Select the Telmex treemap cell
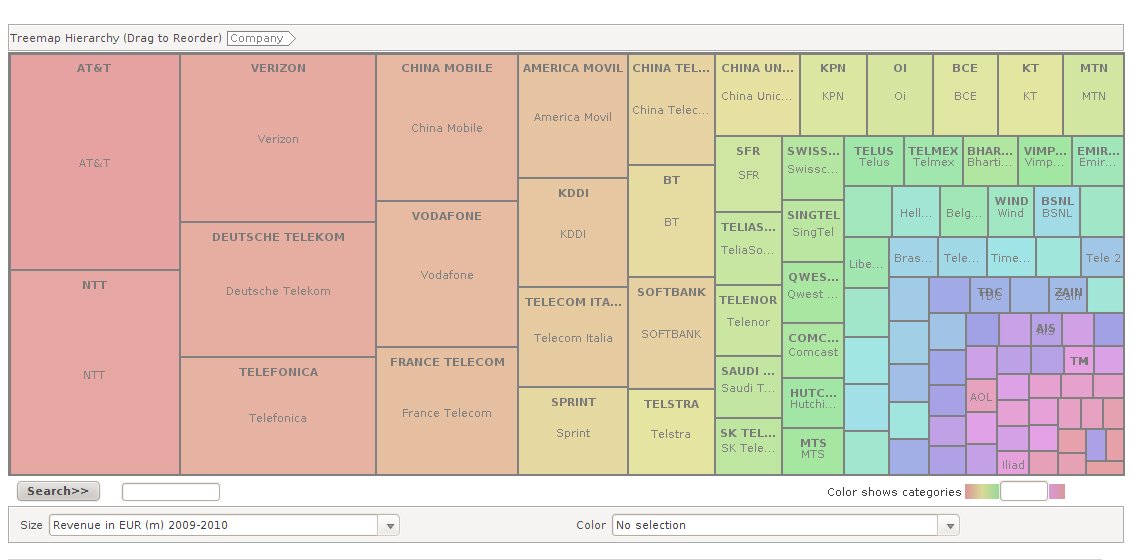Image resolution: width=1132 pixels, height=560 pixels. point(933,161)
